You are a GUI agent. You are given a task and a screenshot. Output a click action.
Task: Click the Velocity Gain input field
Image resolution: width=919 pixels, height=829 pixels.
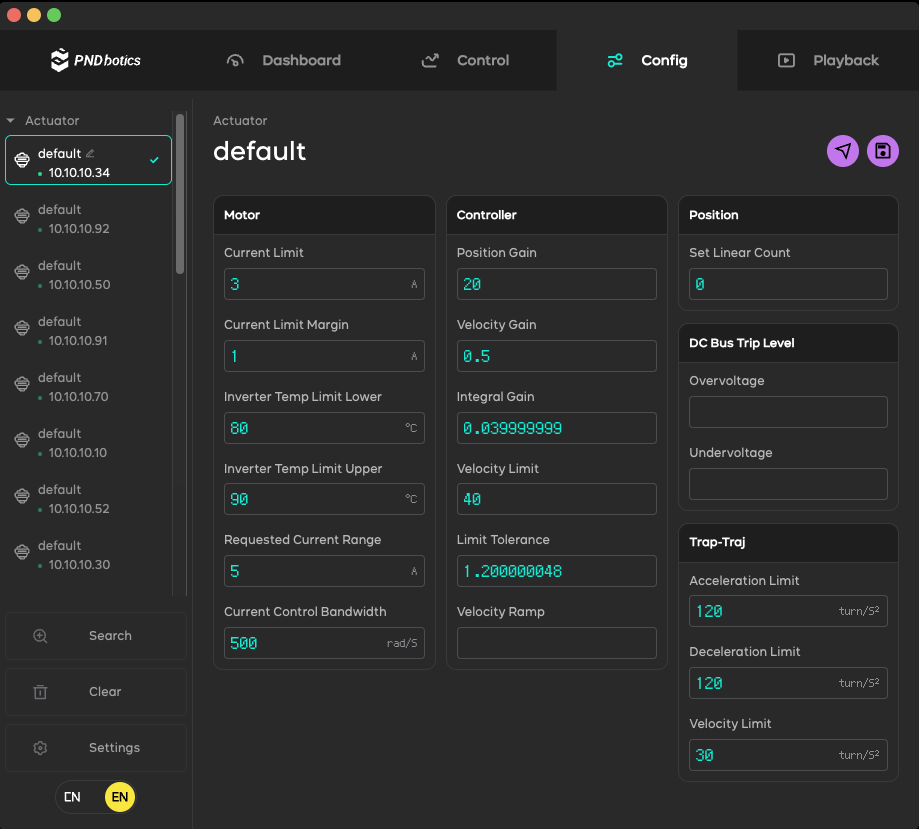[x=557, y=356]
